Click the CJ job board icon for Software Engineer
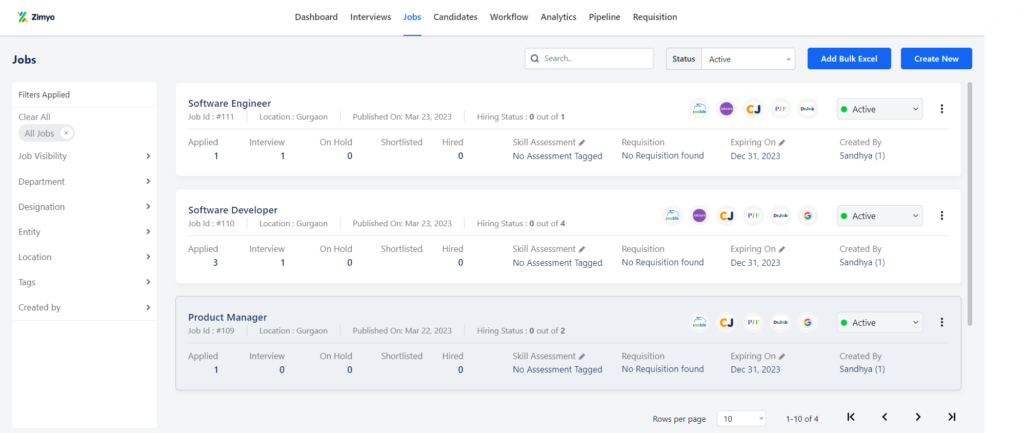The height and width of the screenshot is (433, 1024). click(754, 109)
